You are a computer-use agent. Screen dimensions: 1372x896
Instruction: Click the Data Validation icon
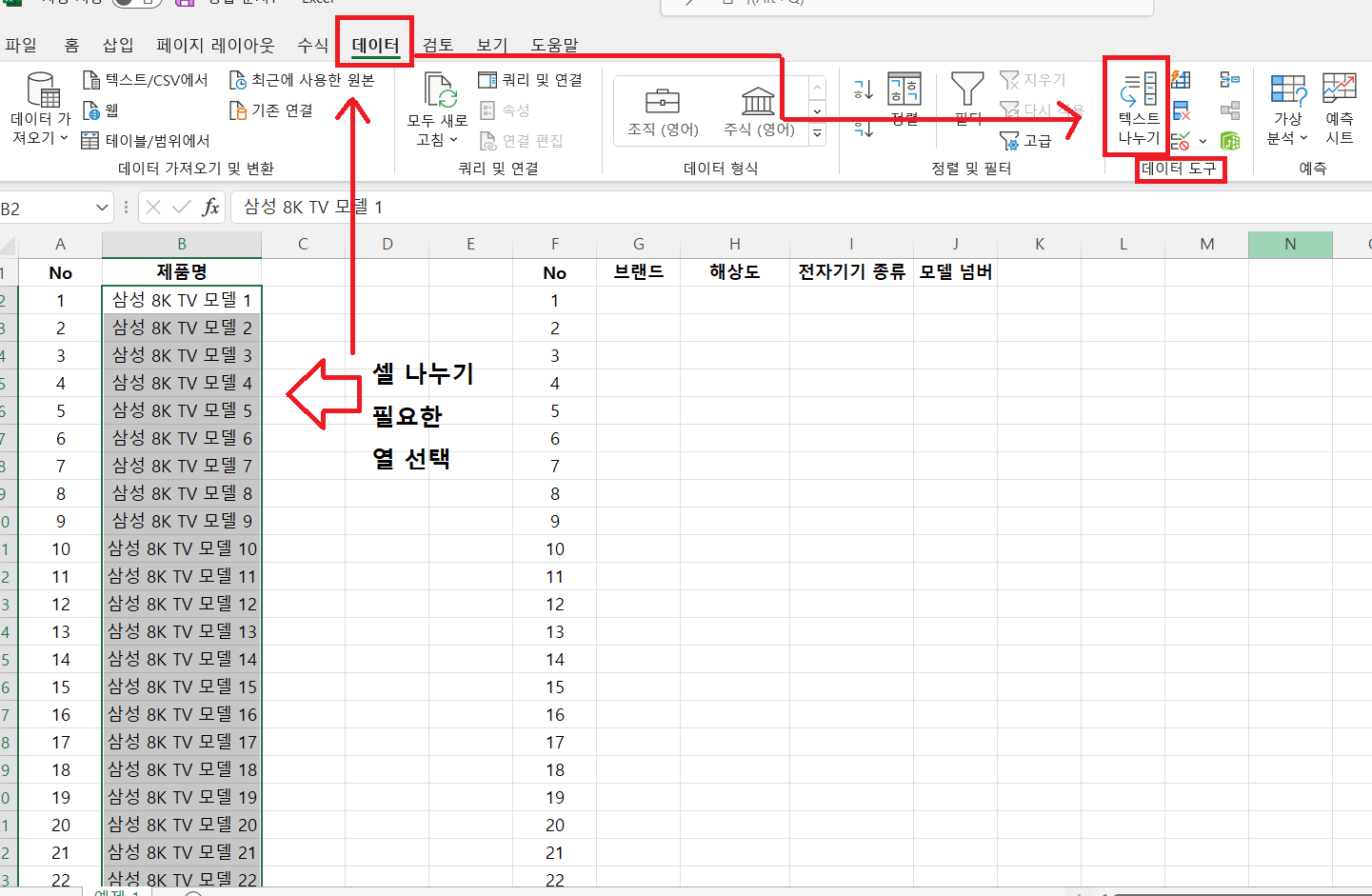pyautogui.click(x=1181, y=141)
